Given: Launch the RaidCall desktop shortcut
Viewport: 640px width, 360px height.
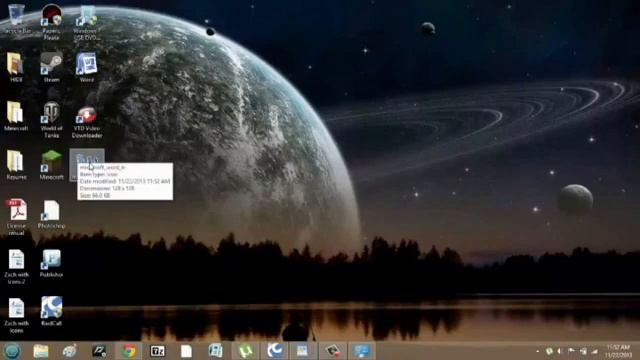Looking at the screenshot, I should pos(51,311).
